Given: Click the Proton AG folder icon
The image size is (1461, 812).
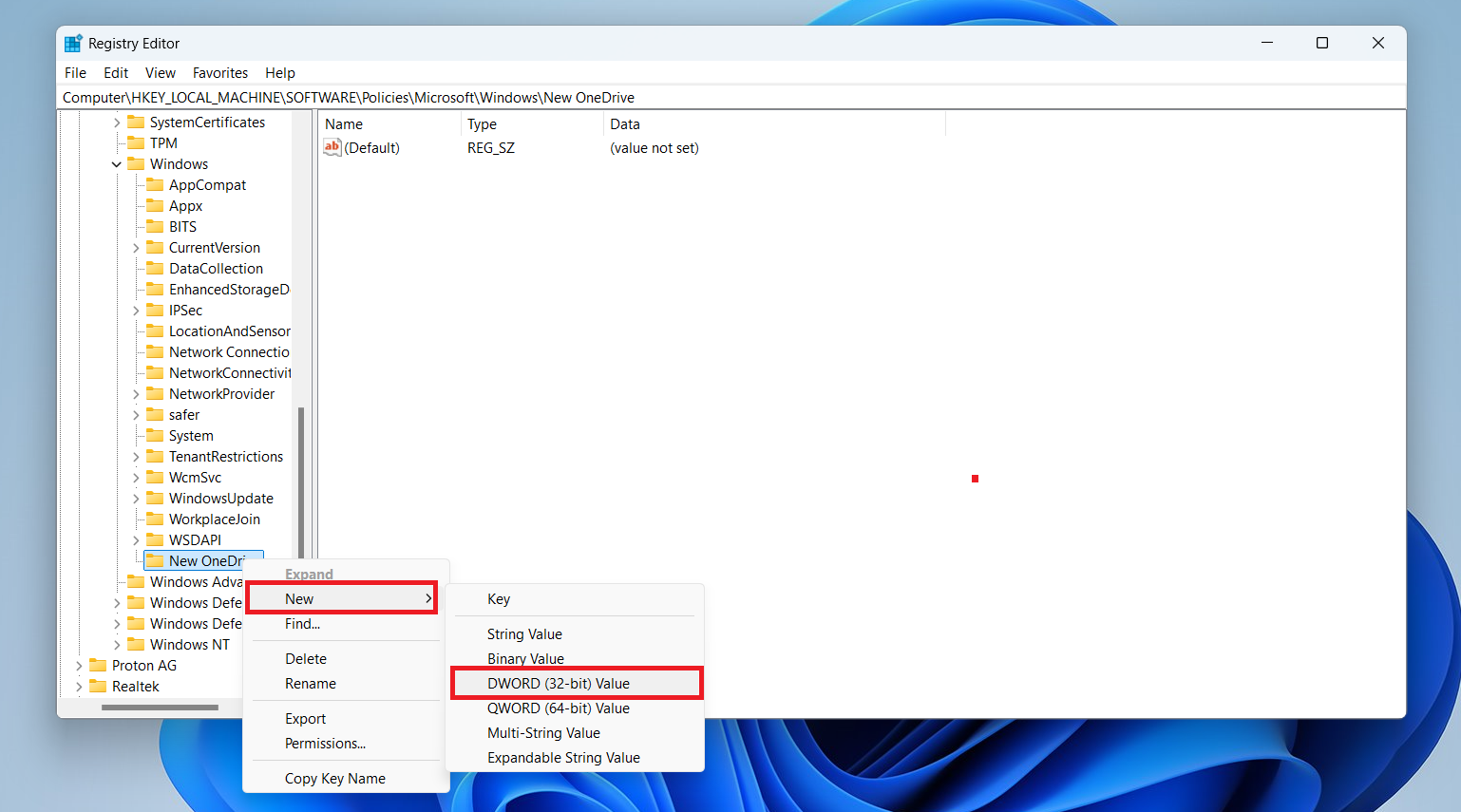Looking at the screenshot, I should click(98, 665).
